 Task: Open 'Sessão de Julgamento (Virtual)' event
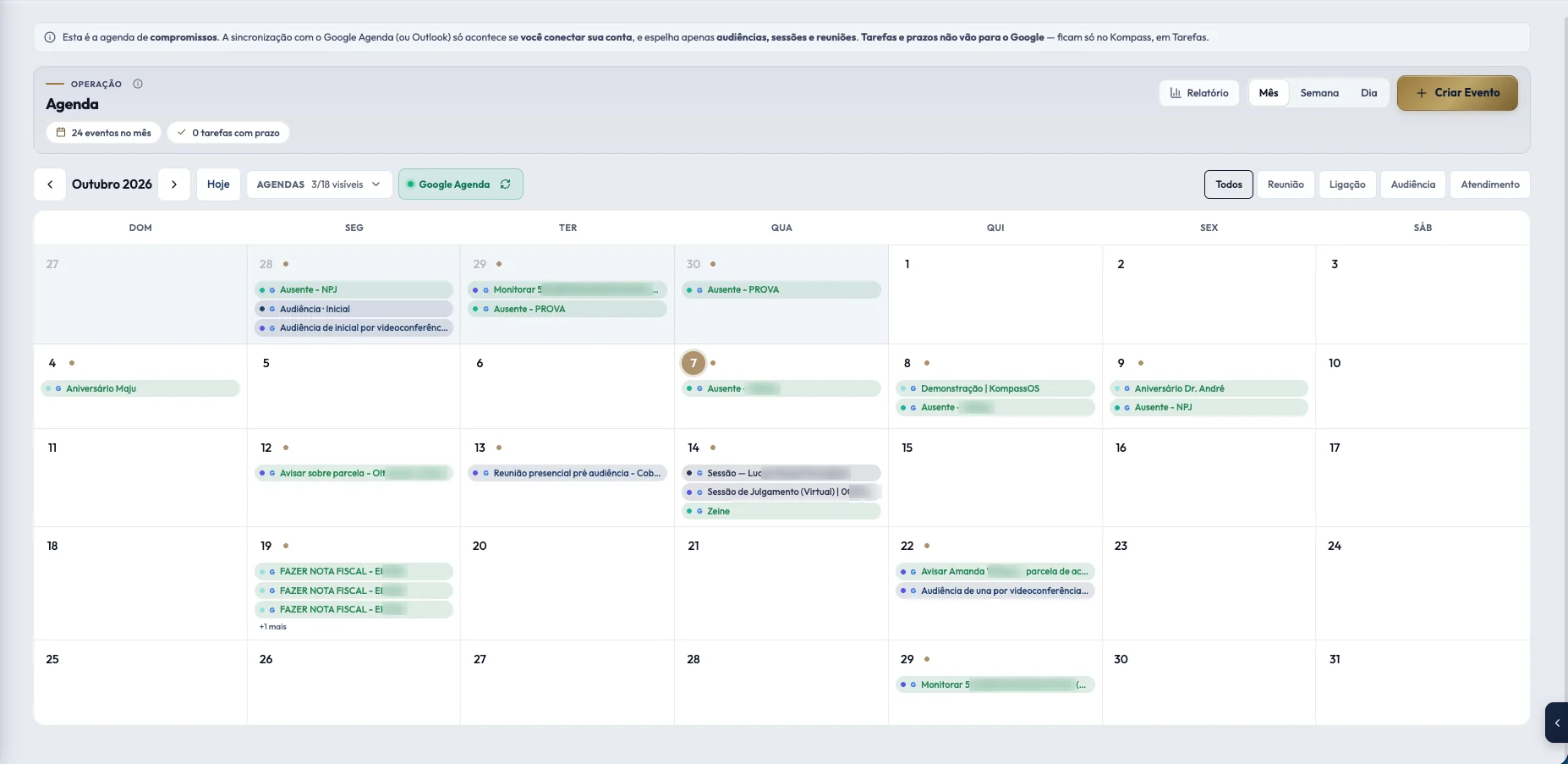[x=781, y=492]
